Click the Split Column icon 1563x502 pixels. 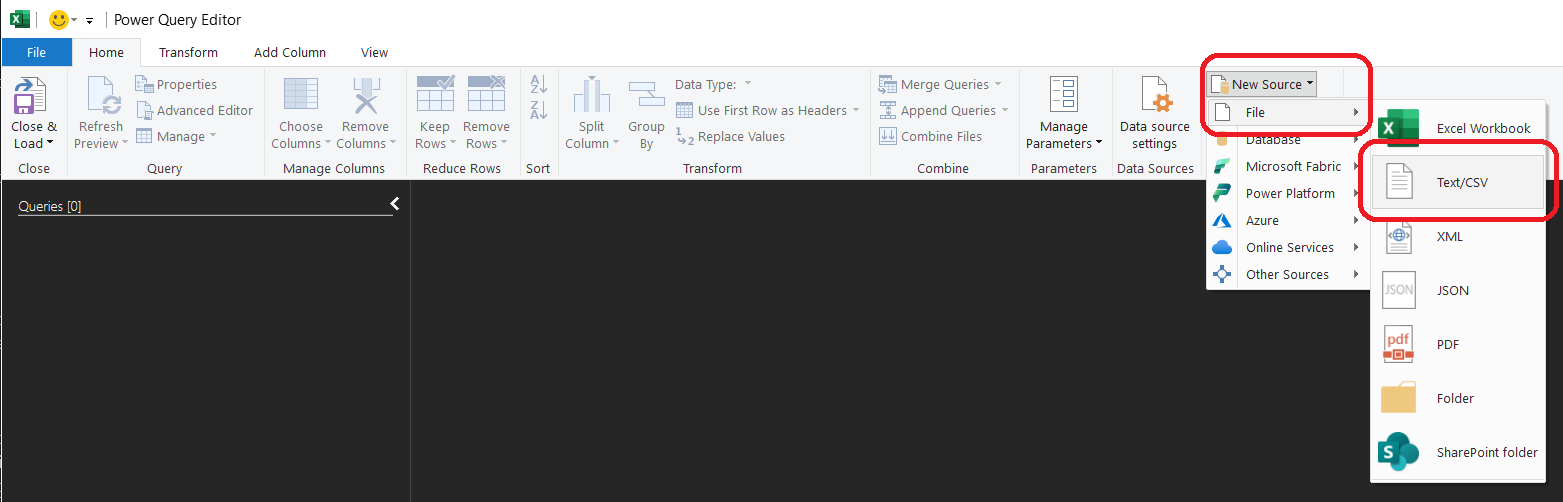coord(592,96)
